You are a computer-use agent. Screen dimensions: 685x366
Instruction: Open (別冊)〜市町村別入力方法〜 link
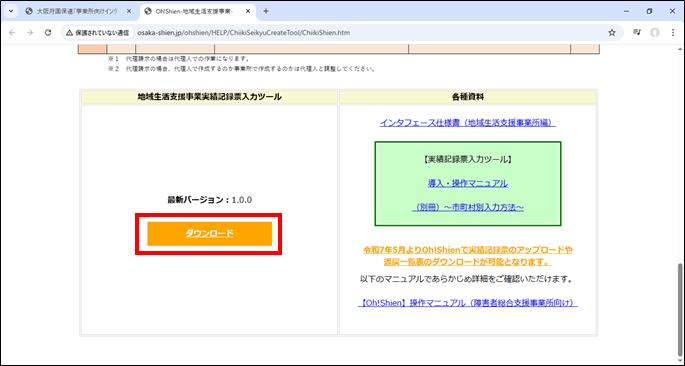467,208
